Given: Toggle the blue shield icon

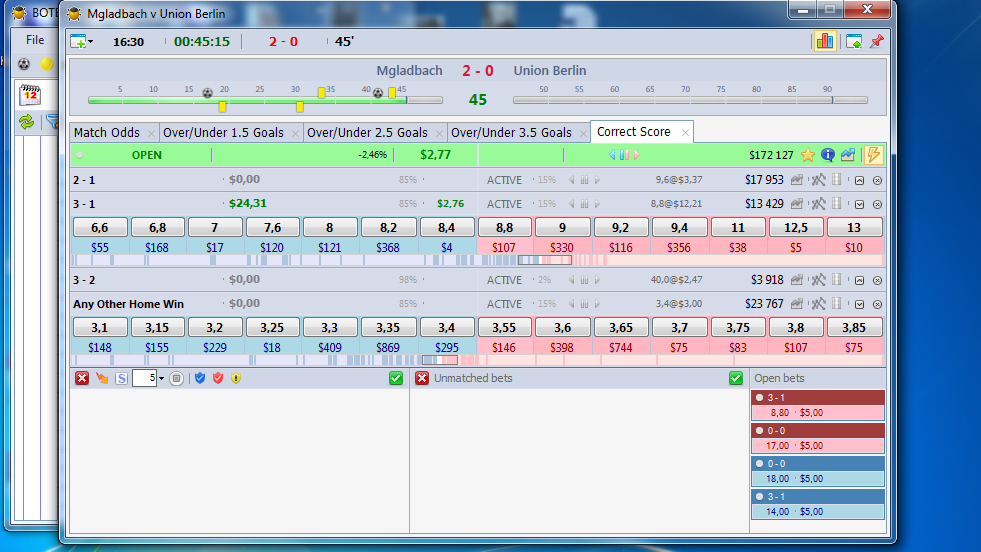Looking at the screenshot, I should click(x=200, y=378).
